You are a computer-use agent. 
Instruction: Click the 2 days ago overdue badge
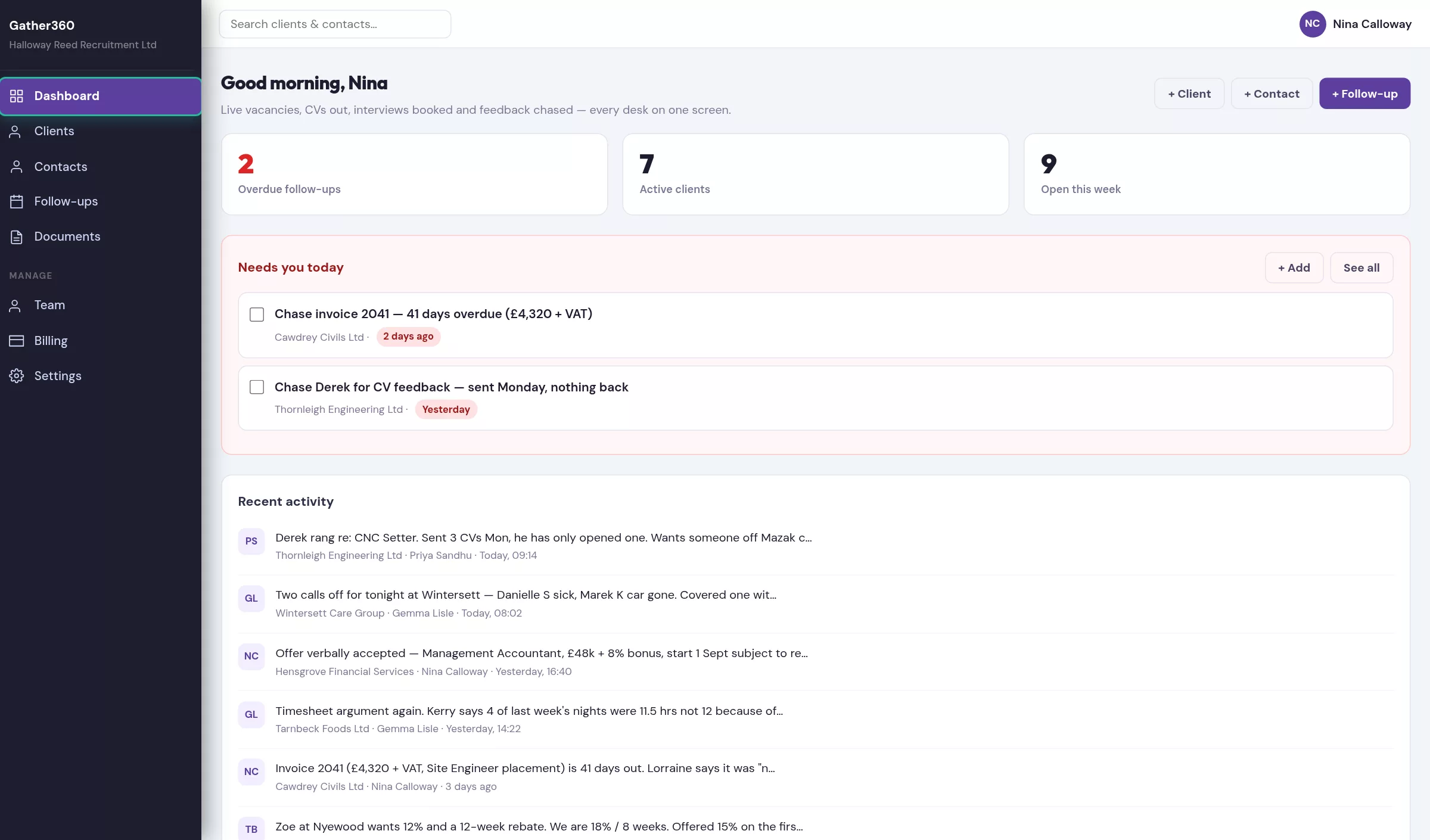(x=408, y=337)
